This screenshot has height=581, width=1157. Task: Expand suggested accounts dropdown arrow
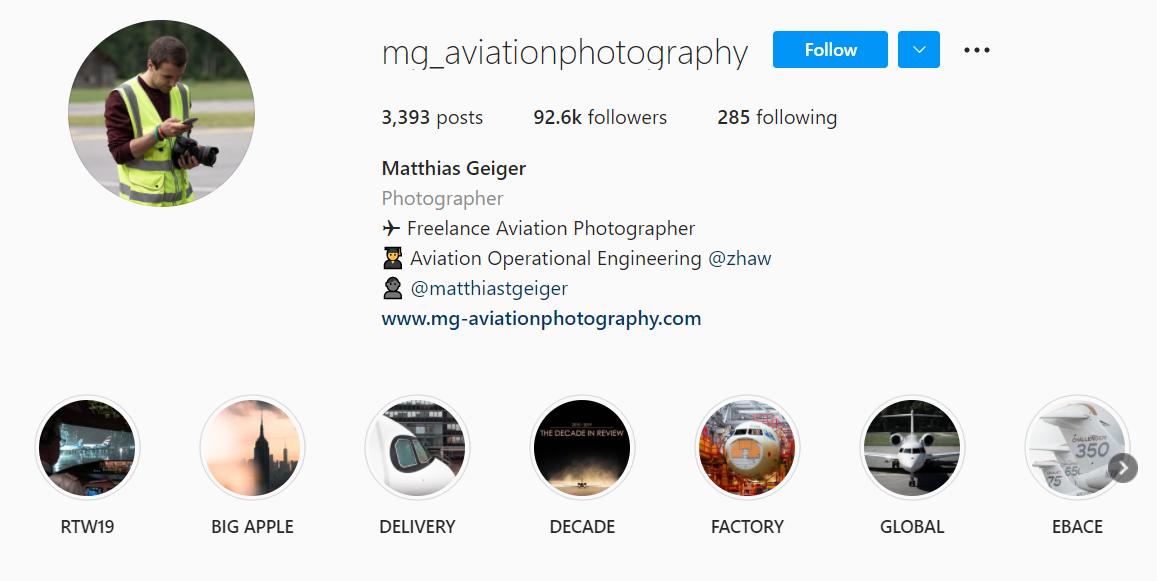point(919,49)
